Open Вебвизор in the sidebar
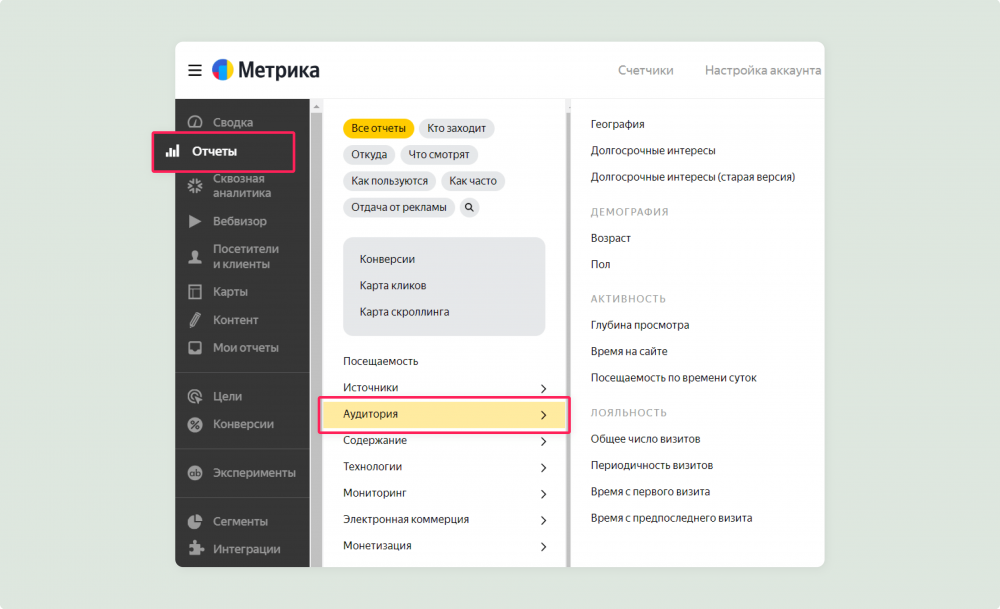The width and height of the screenshot is (1000, 609). tap(242, 221)
